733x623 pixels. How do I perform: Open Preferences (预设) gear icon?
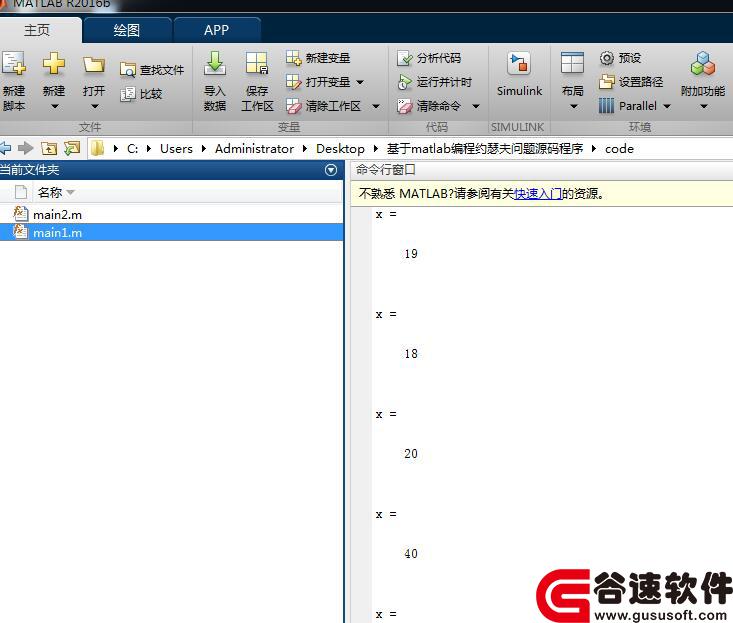click(x=607, y=58)
